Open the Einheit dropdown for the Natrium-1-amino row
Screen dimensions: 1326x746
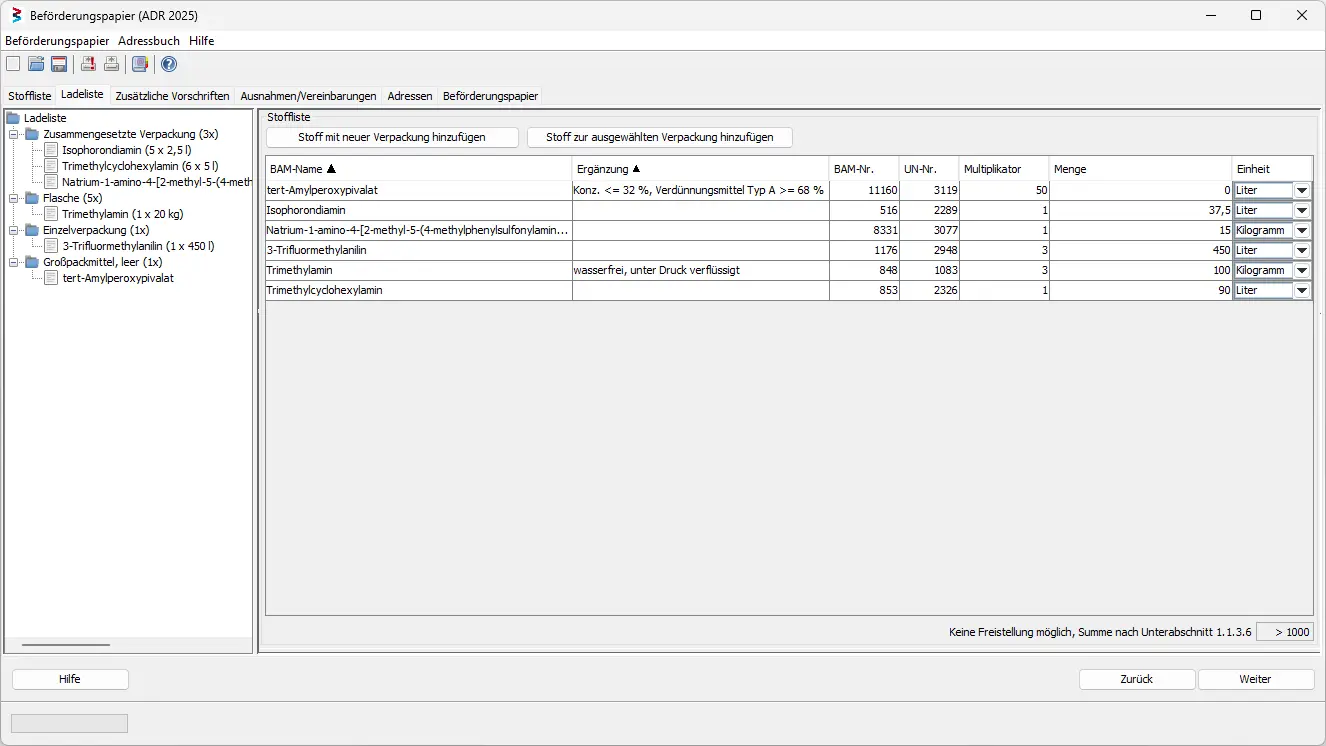(1302, 230)
